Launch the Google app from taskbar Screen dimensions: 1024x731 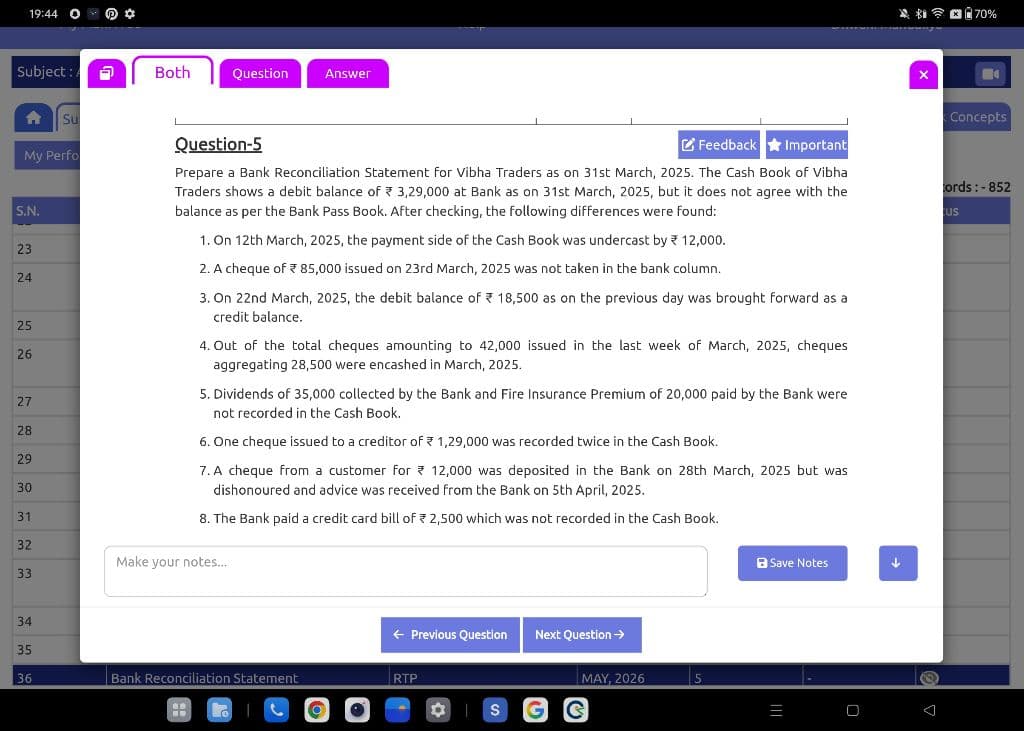click(536, 710)
